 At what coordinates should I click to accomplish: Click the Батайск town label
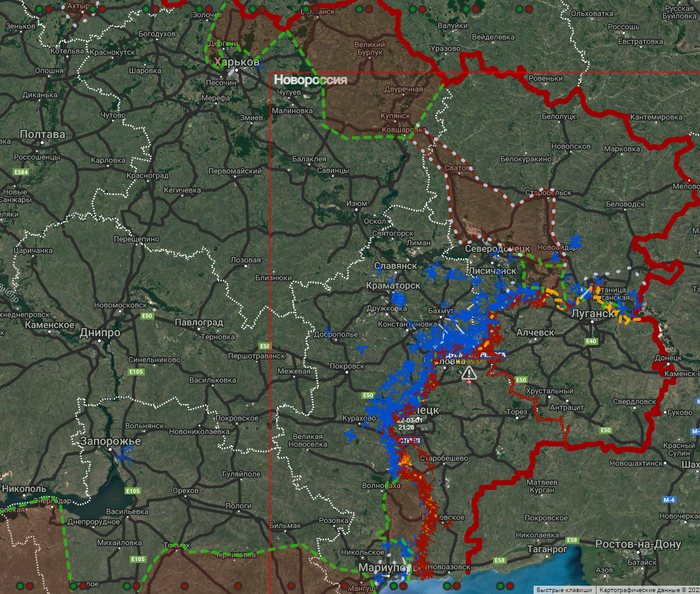click(x=642, y=562)
